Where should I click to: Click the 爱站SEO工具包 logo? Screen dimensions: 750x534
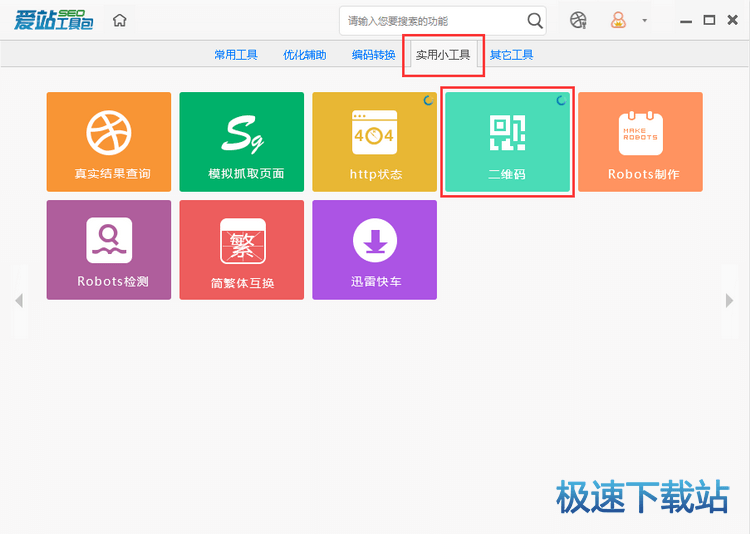click(x=54, y=20)
